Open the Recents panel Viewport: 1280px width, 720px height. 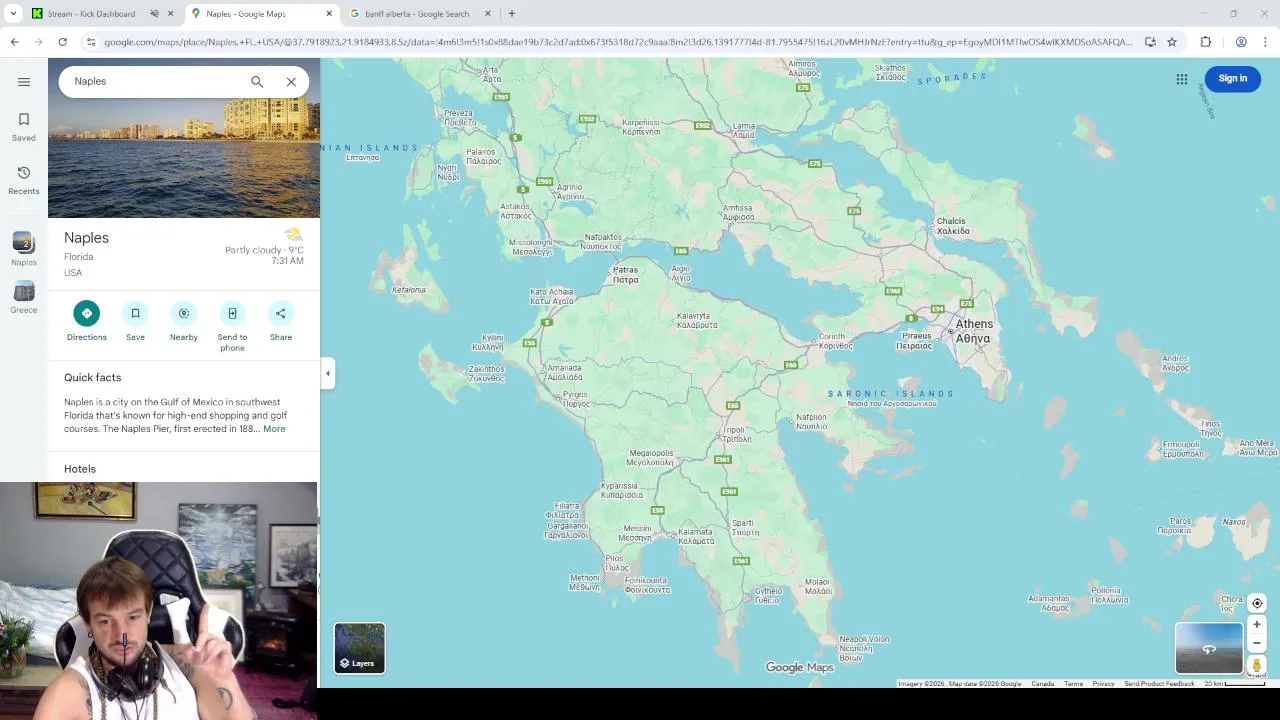point(24,181)
